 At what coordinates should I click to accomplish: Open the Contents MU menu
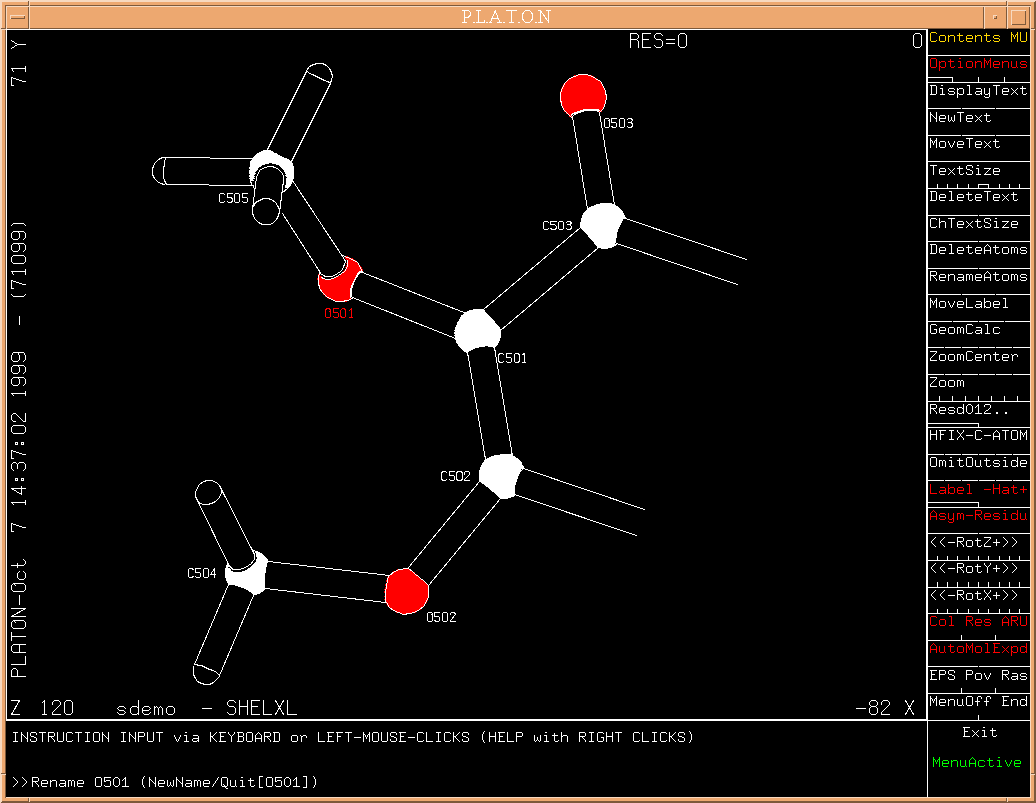977,38
